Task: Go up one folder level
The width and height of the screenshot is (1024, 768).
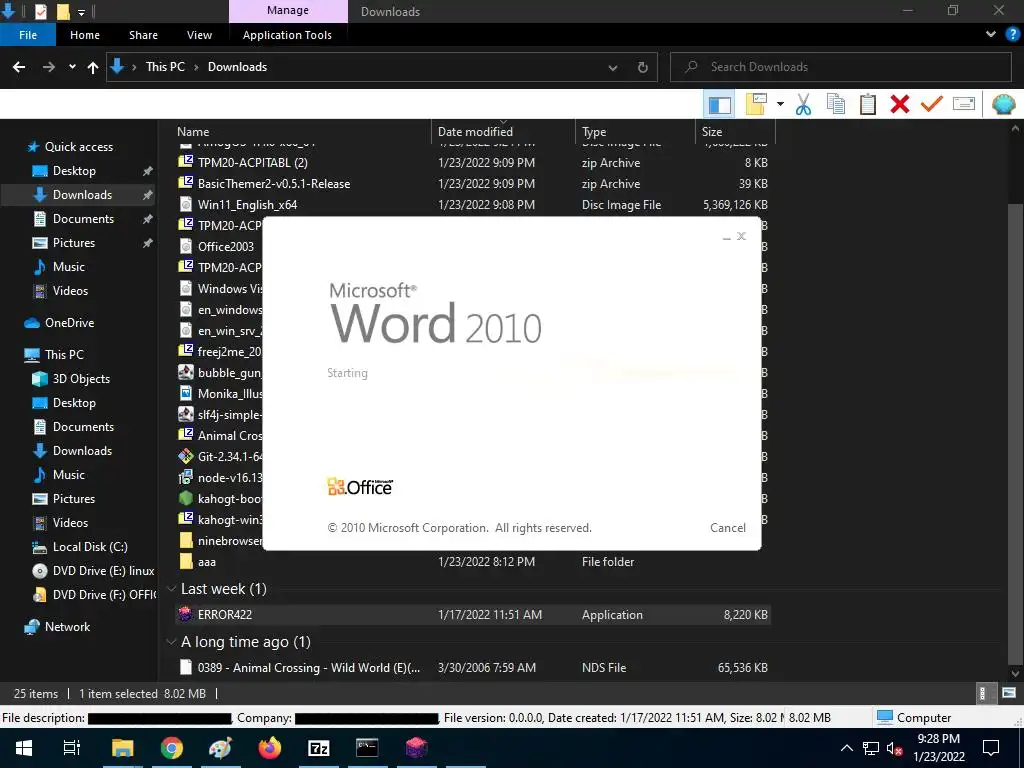Action: [93, 67]
